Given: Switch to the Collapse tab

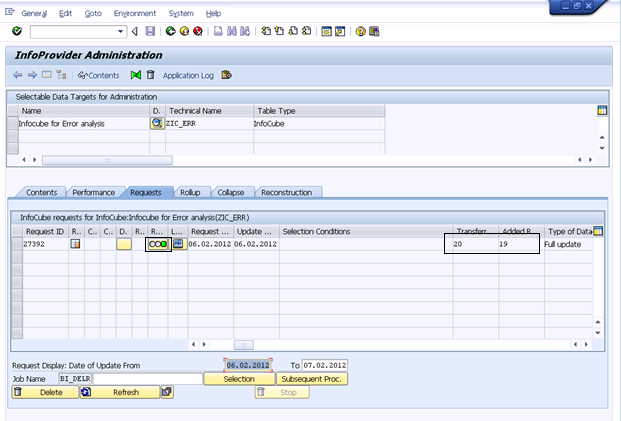Looking at the screenshot, I should pyautogui.click(x=230, y=192).
